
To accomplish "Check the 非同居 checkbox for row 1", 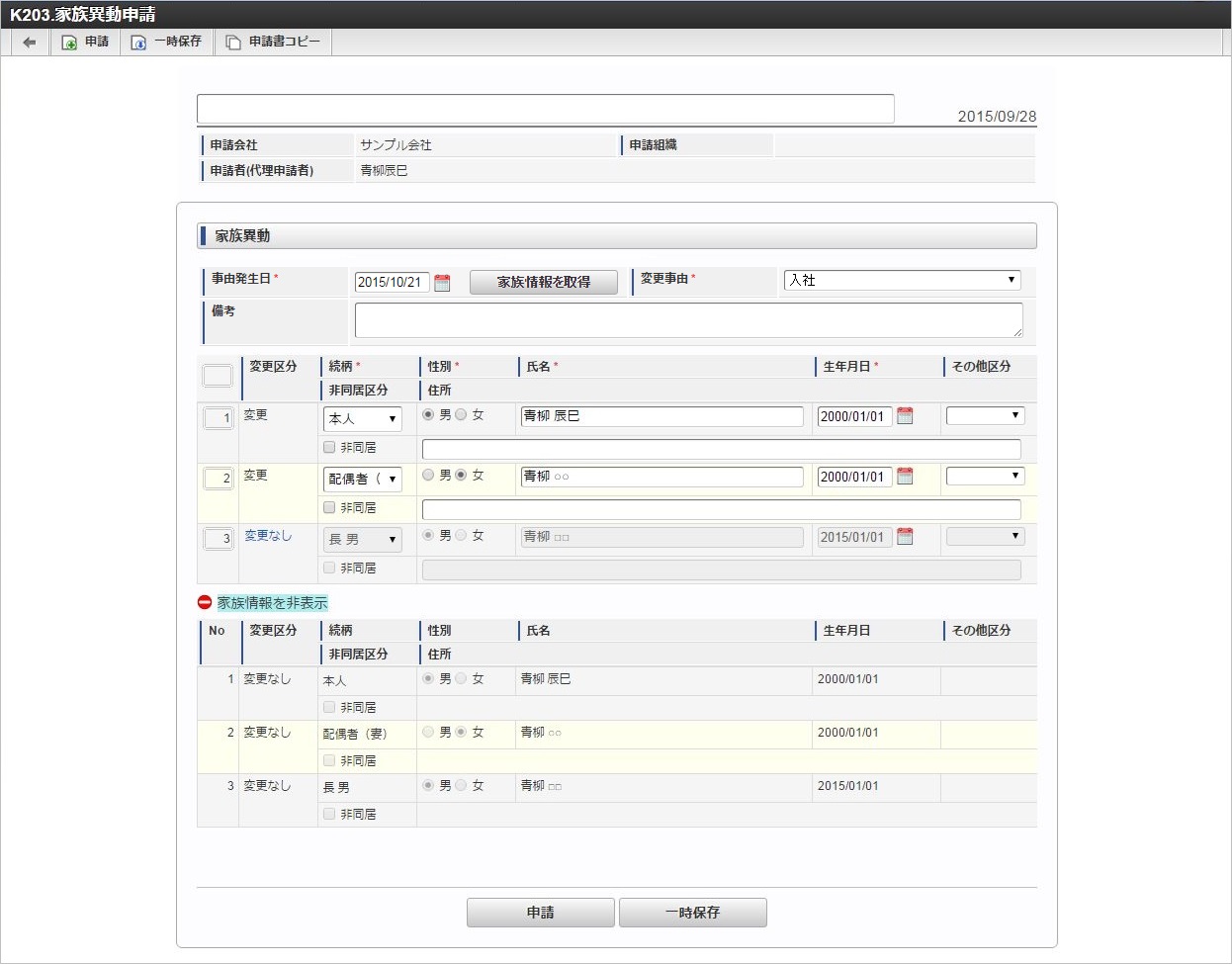I will [x=329, y=447].
